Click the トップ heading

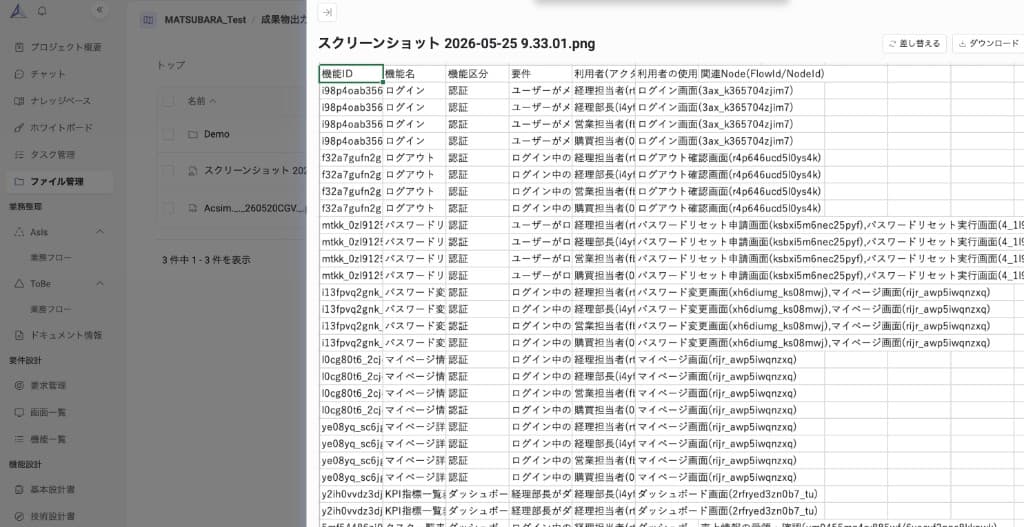click(171, 65)
